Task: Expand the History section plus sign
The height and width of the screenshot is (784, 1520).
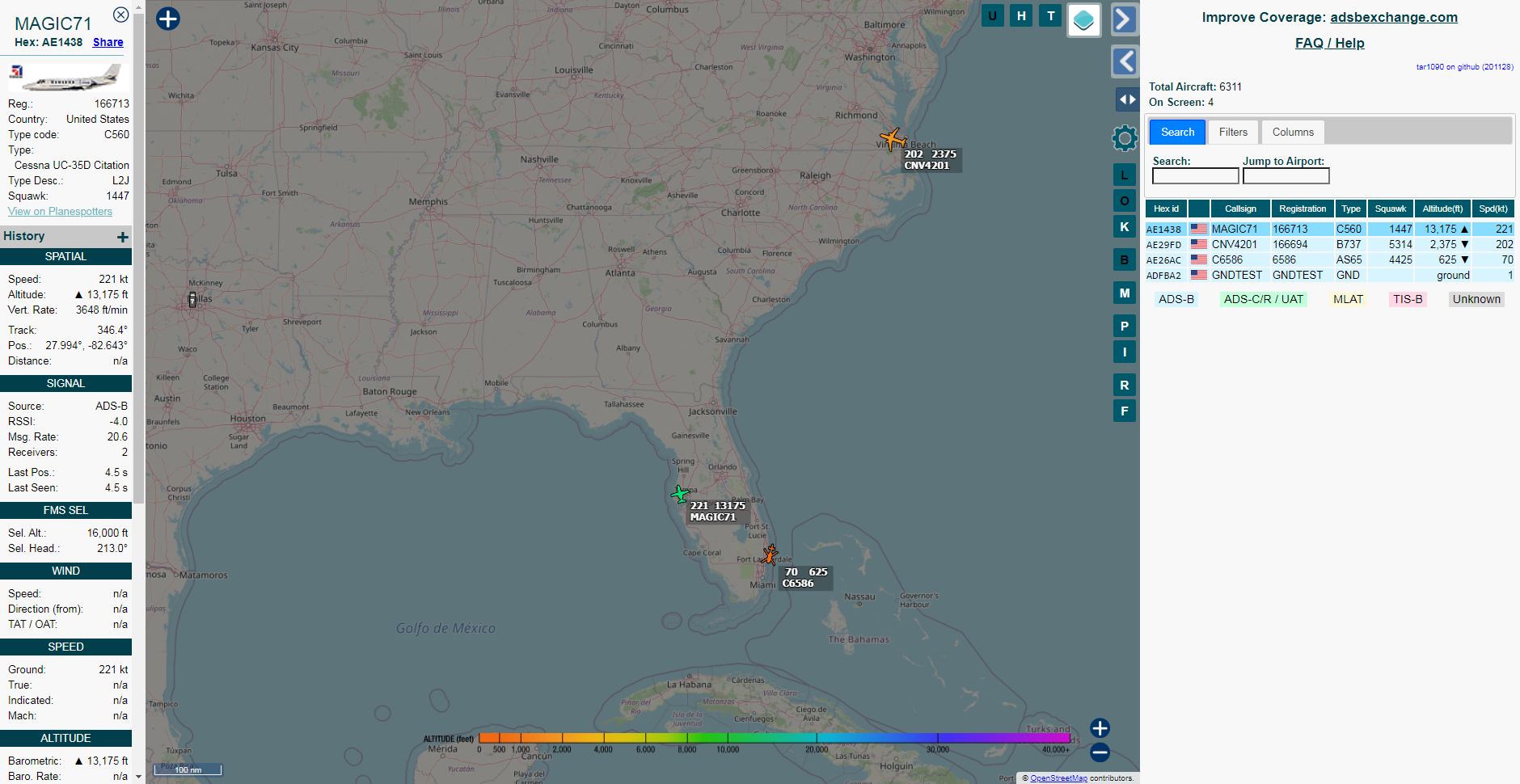Action: pos(123,237)
